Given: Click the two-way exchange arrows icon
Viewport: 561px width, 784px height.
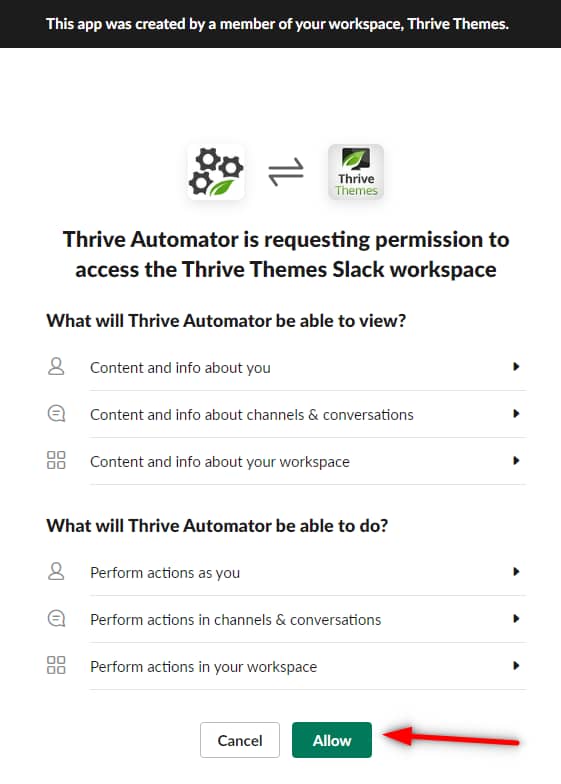Looking at the screenshot, I should click(x=286, y=172).
